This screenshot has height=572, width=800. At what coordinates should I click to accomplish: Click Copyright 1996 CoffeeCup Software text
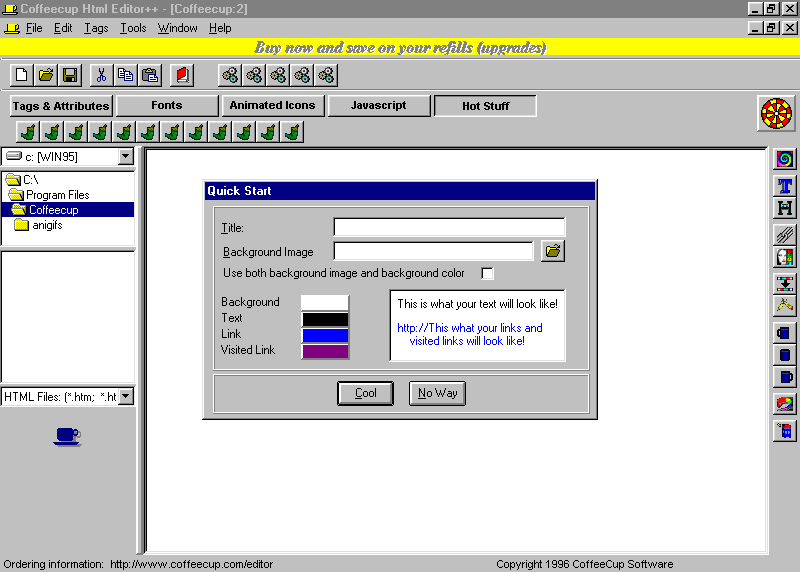[585, 564]
